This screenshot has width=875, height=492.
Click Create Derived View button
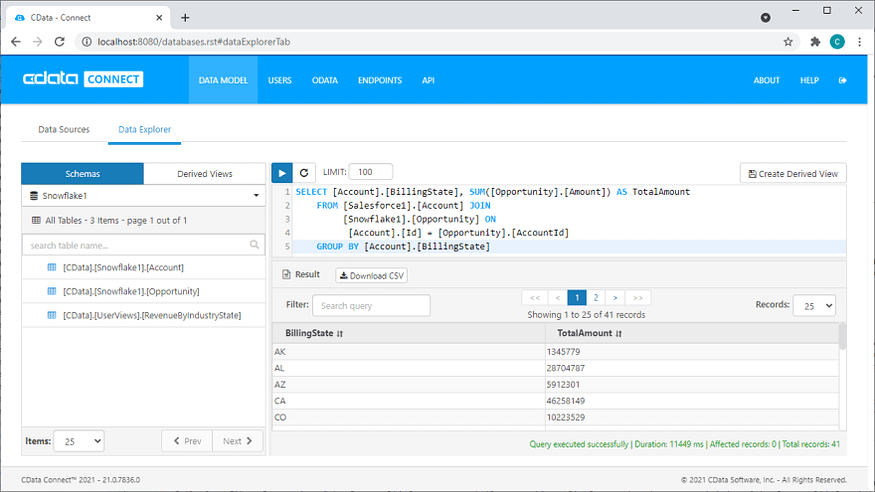[x=793, y=173]
